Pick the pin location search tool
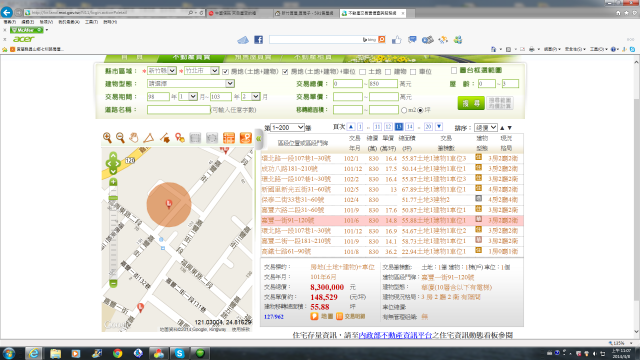 click(180, 138)
